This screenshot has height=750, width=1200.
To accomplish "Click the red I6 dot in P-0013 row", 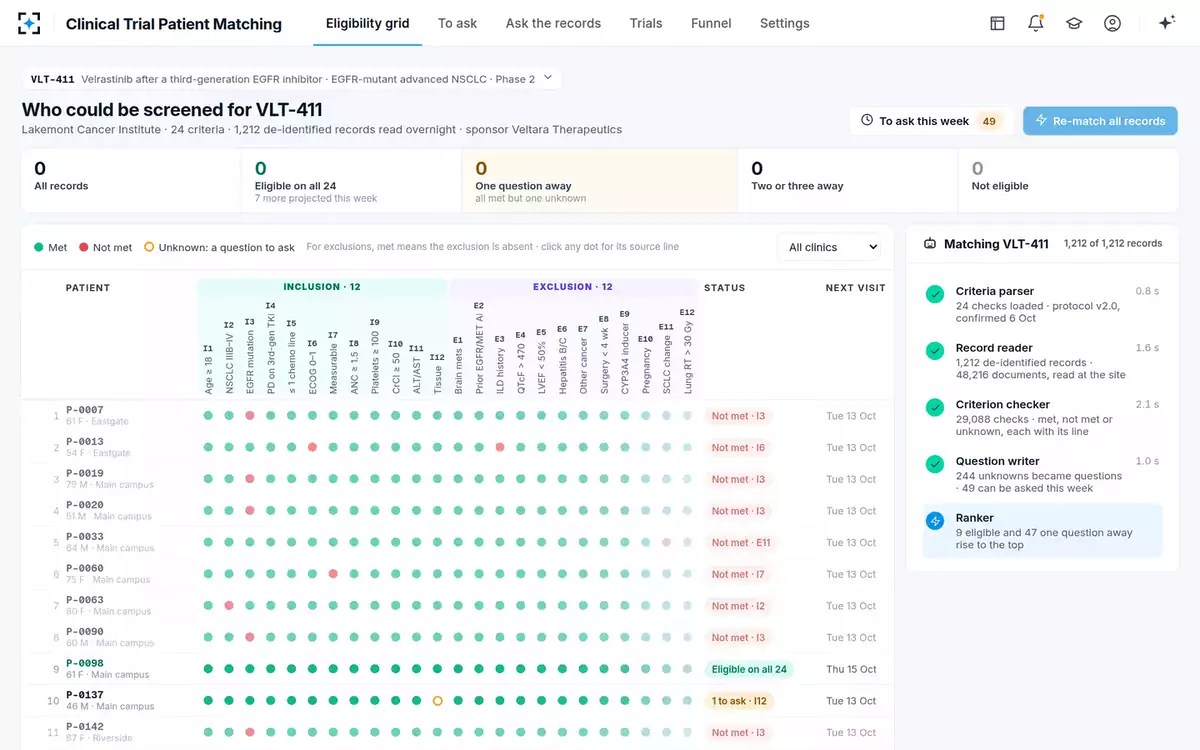I will pos(312,447).
